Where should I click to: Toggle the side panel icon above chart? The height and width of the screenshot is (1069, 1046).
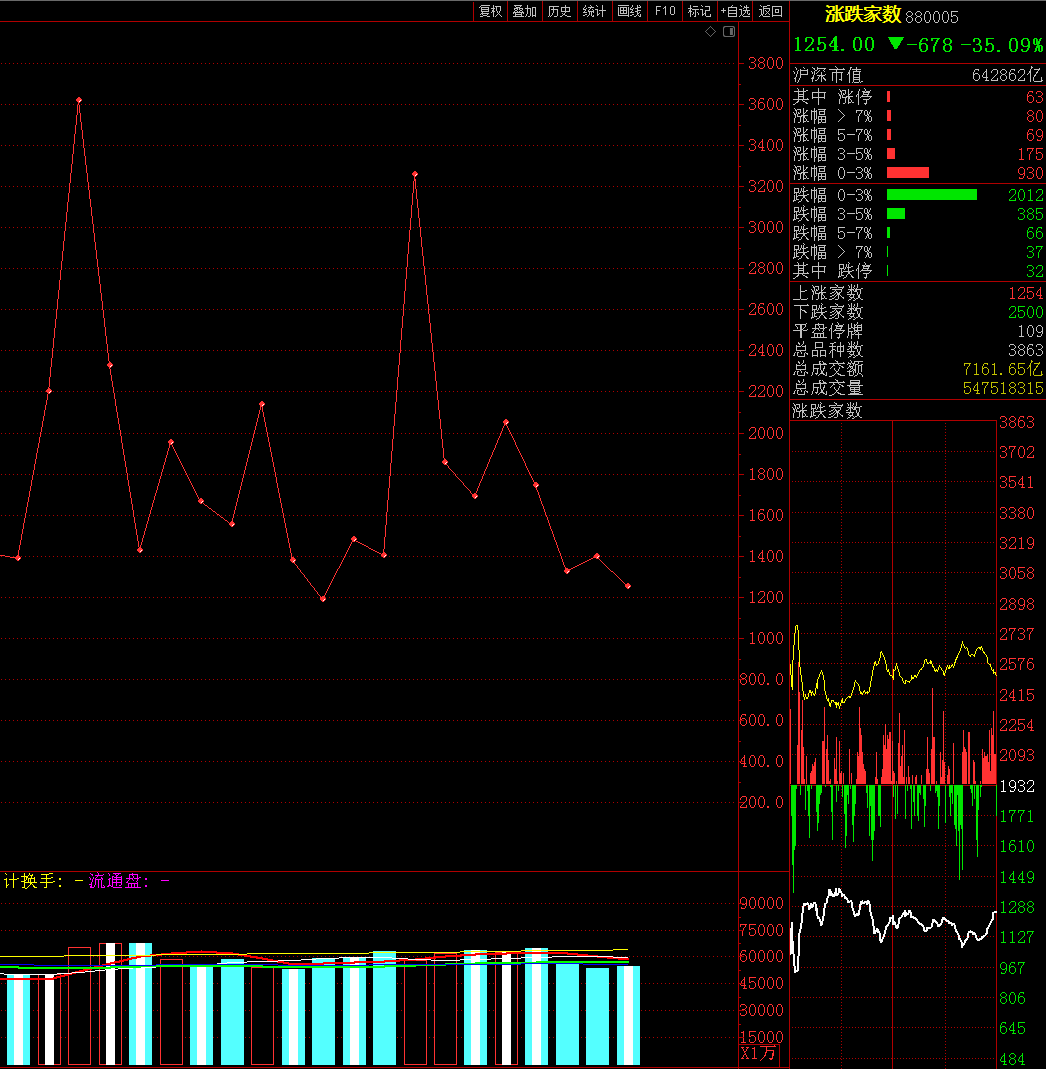tap(729, 32)
